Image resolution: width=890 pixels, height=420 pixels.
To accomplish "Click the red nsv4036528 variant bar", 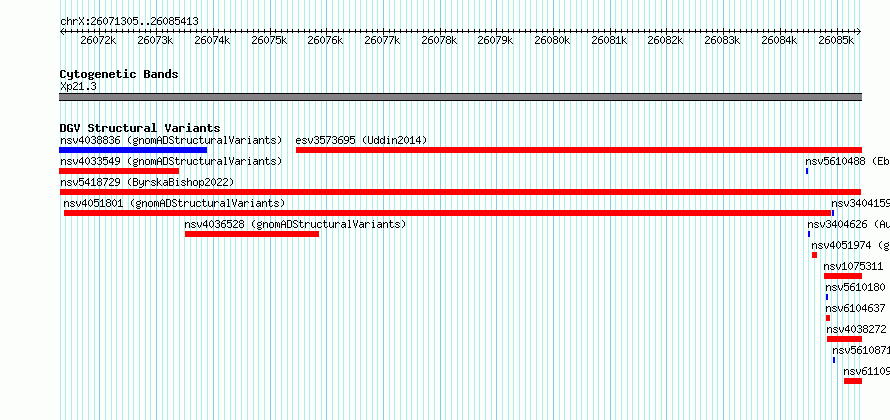I will [252, 234].
